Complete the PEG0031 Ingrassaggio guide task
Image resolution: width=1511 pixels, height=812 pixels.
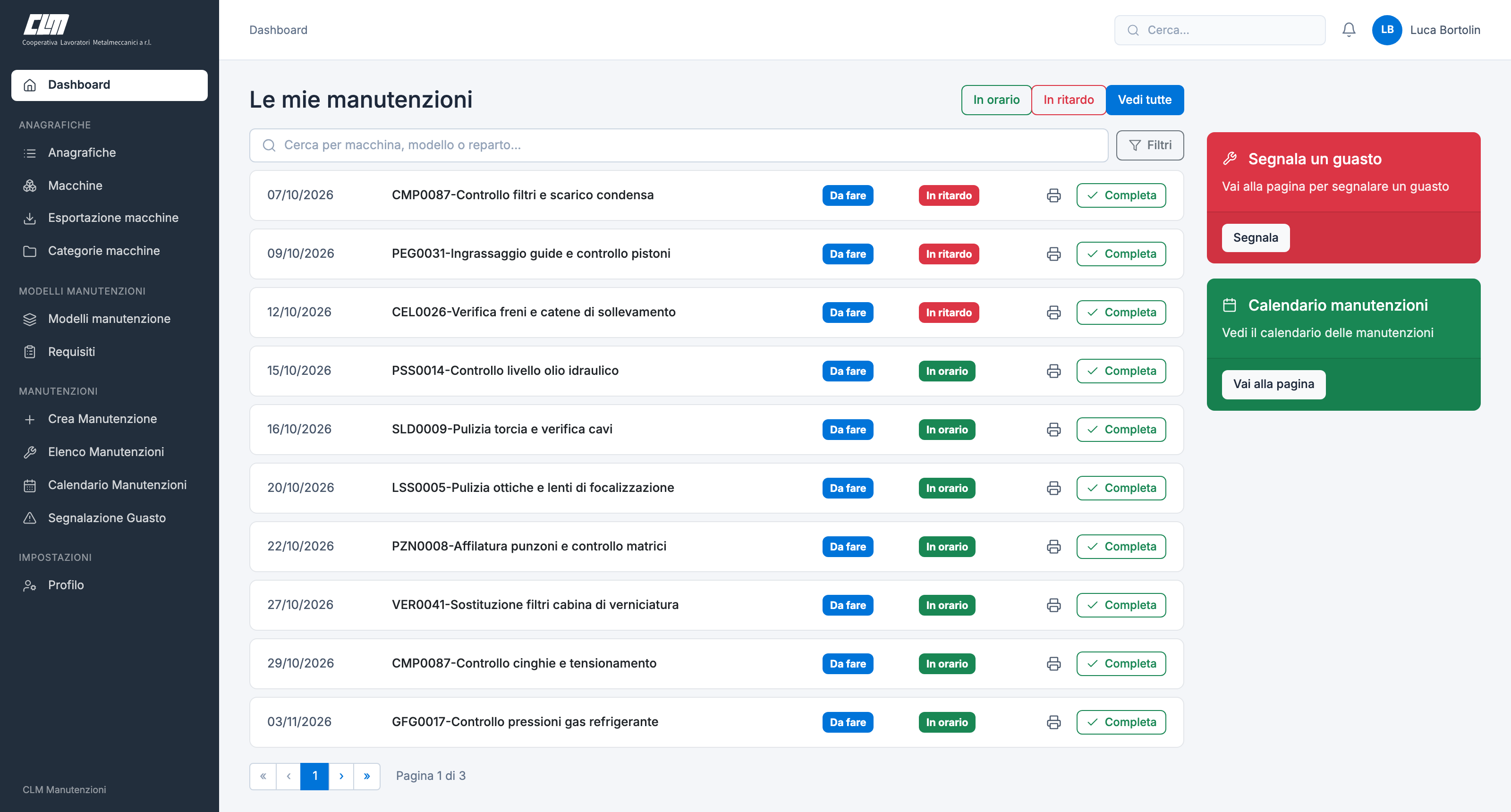click(x=1121, y=254)
